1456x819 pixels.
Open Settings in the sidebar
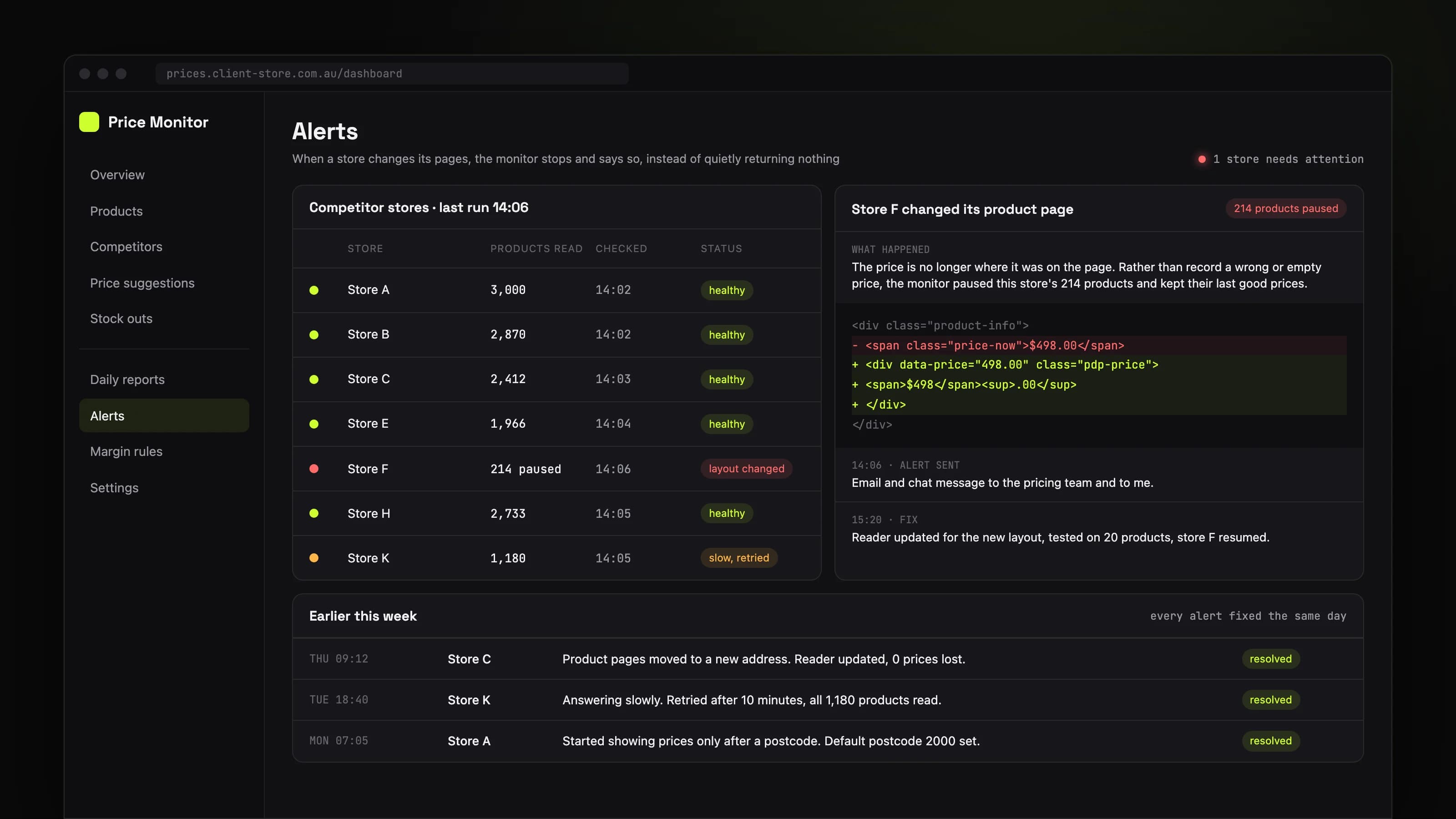coord(164,488)
